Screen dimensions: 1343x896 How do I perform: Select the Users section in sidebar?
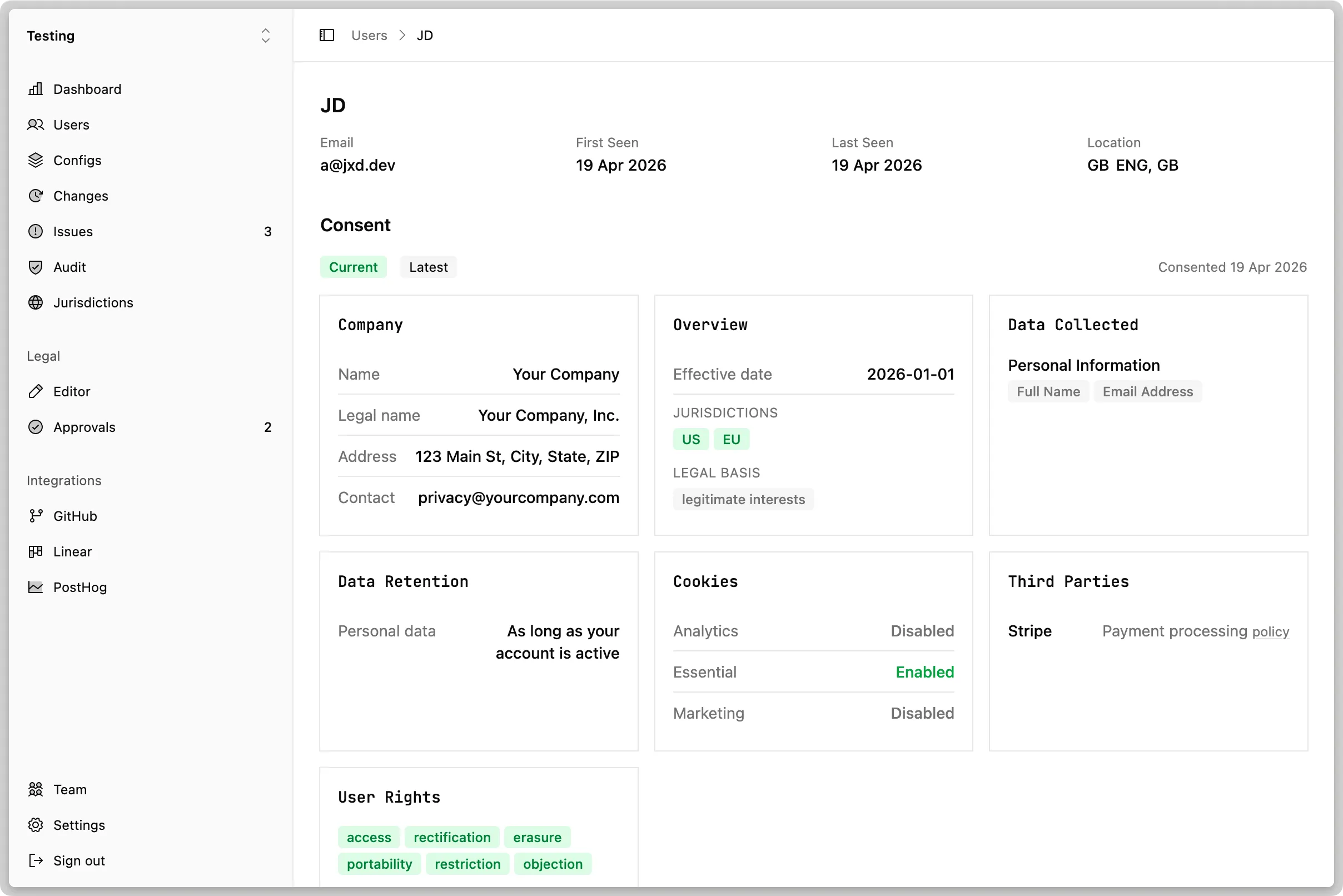tap(71, 125)
